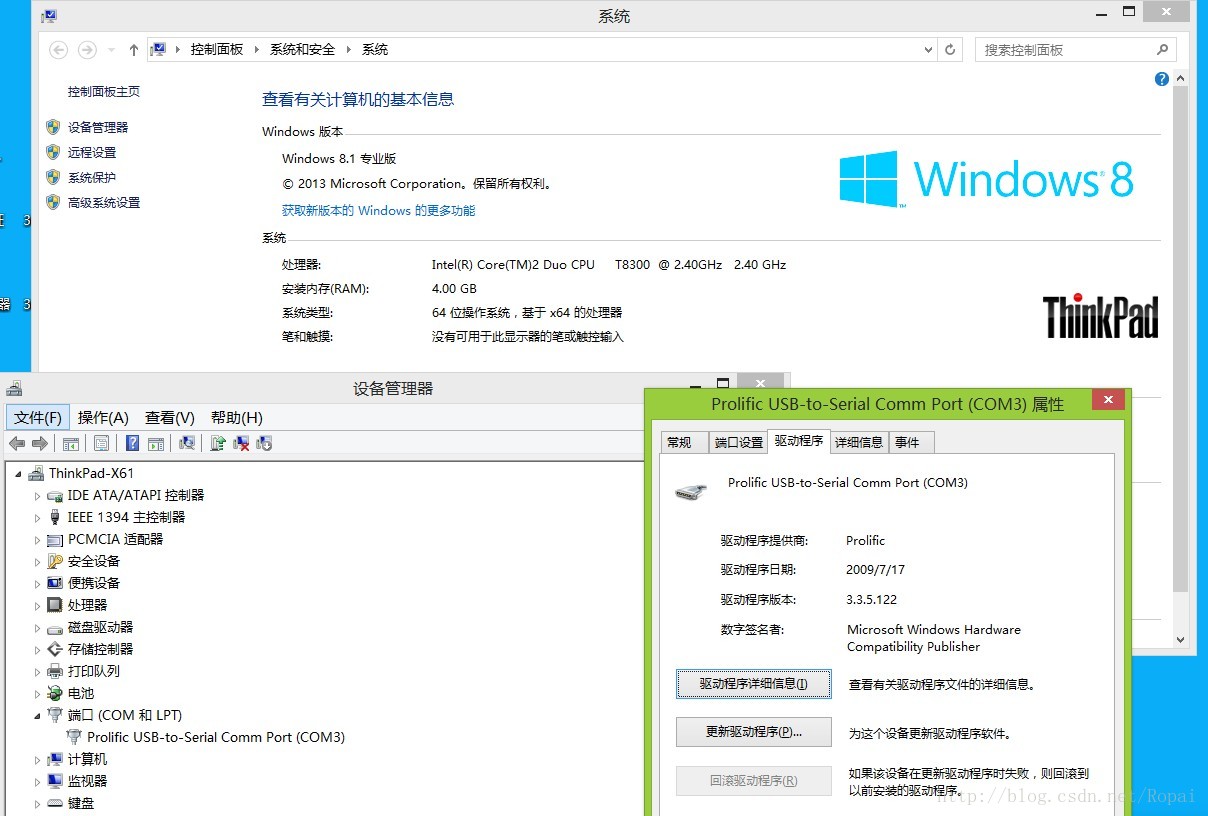Screen dimensions: 1208x816
Task: Expand IDE ATA/ATAPI 控制器 node
Action: click(x=38, y=495)
